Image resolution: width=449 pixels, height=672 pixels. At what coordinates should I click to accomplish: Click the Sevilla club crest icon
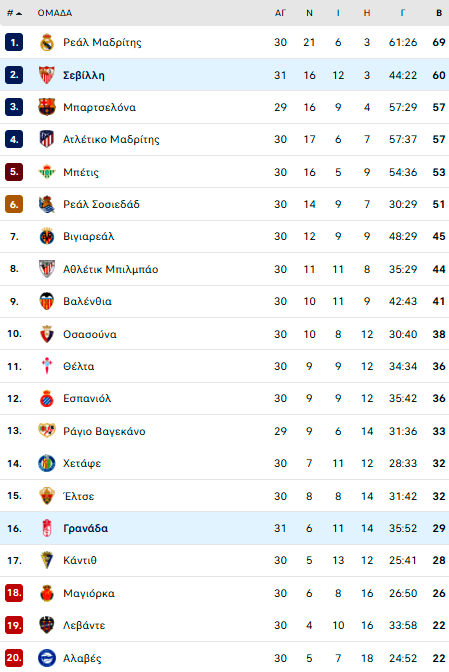tap(47, 75)
